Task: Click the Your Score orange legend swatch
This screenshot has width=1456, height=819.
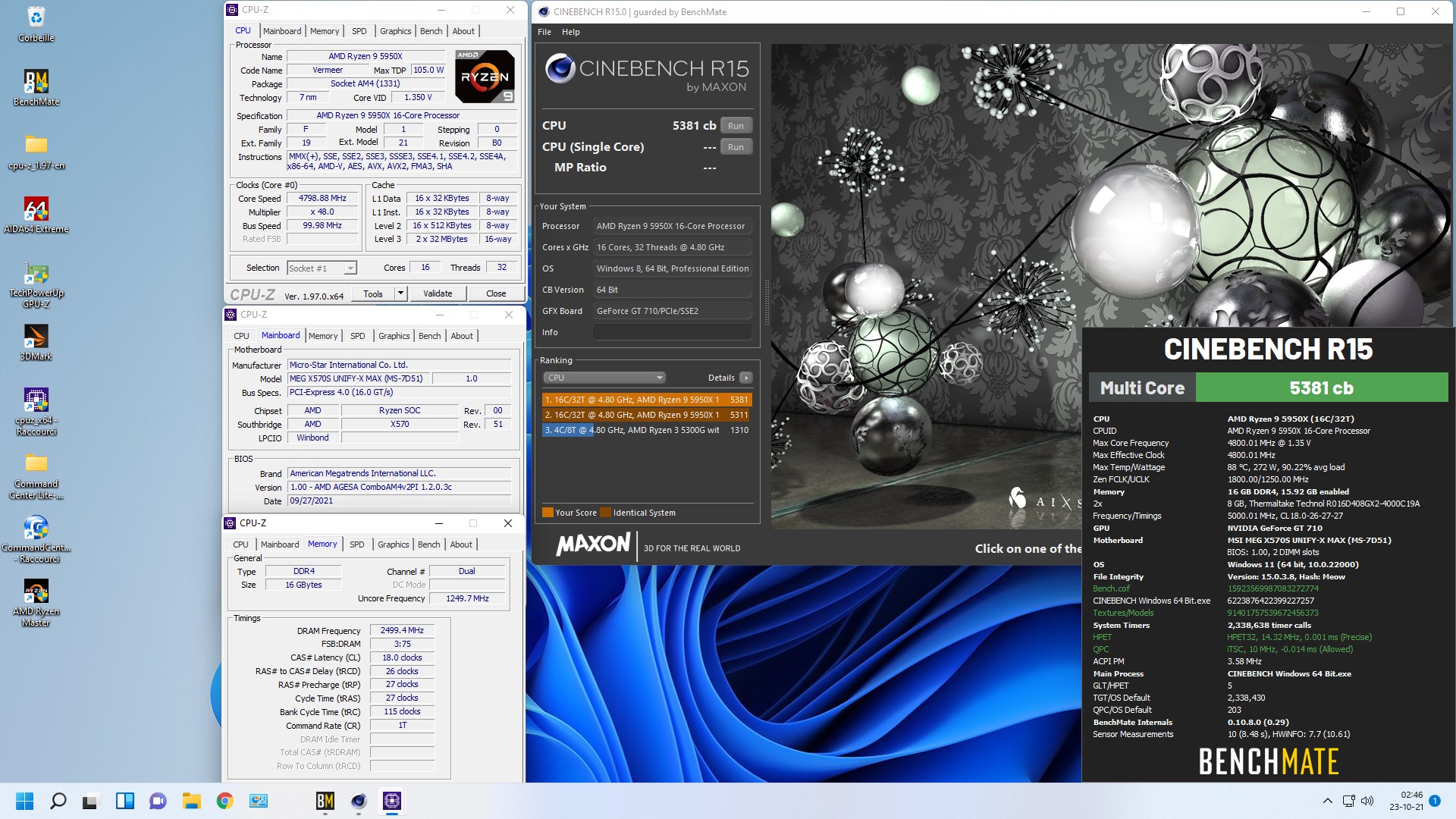Action: click(548, 513)
